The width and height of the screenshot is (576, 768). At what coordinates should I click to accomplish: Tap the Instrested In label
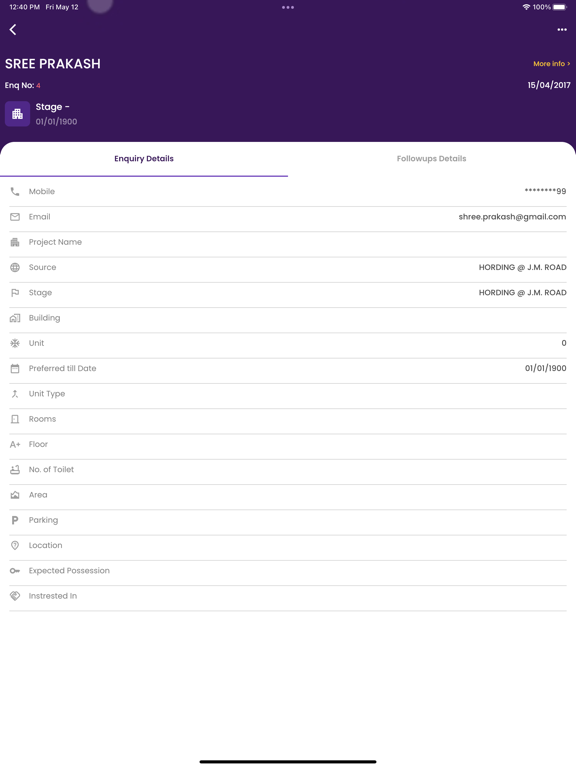click(x=53, y=596)
